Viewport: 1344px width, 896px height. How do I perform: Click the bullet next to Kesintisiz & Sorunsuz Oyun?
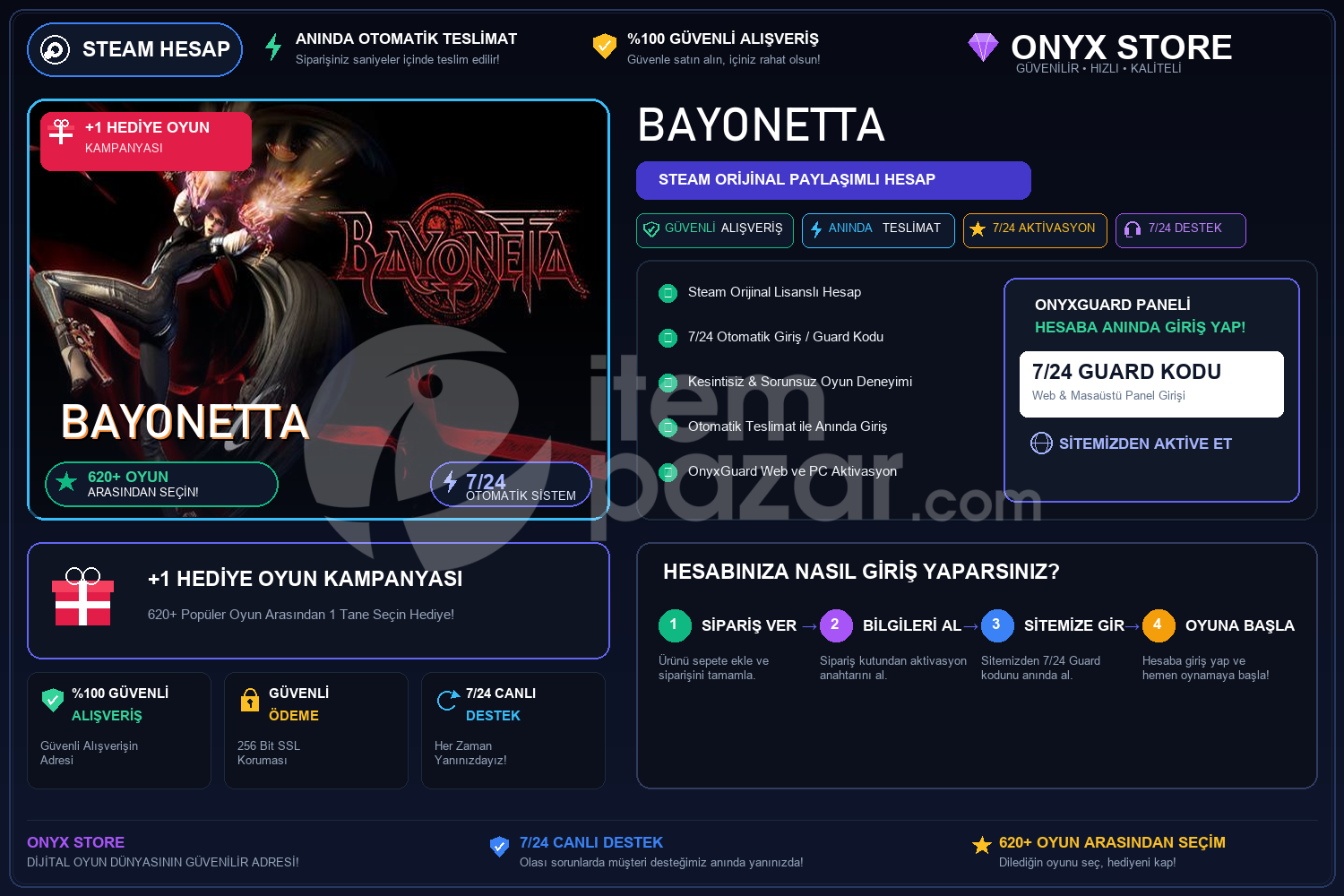668,383
